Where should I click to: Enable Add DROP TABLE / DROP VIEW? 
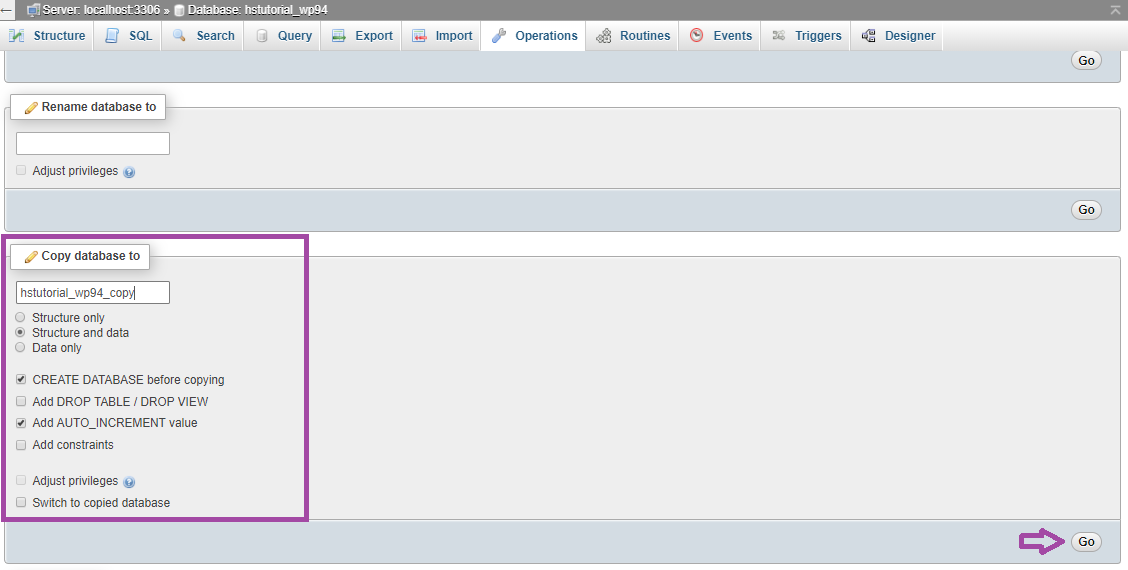pyautogui.click(x=21, y=402)
